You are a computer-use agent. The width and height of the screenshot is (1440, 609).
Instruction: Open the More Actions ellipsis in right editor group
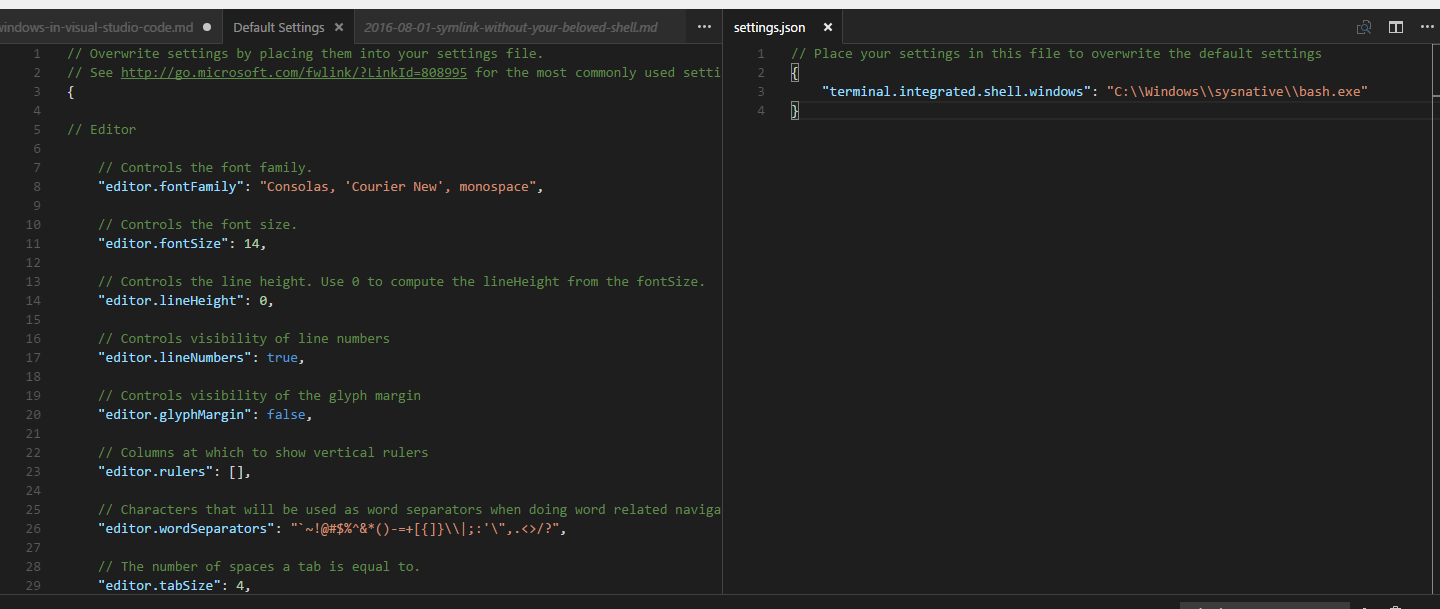click(1427, 28)
